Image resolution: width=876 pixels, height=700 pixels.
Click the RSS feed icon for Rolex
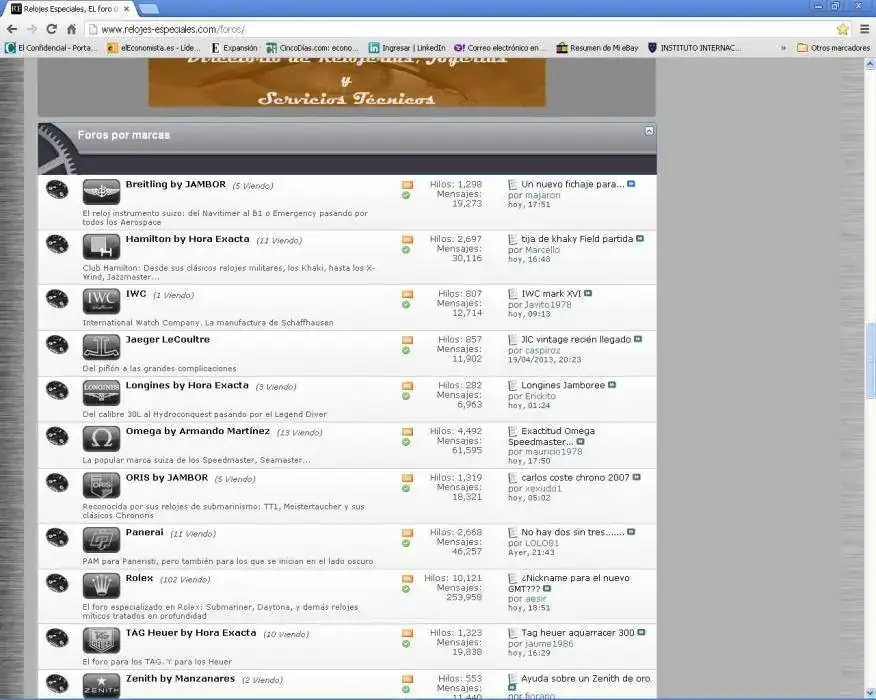point(407,578)
